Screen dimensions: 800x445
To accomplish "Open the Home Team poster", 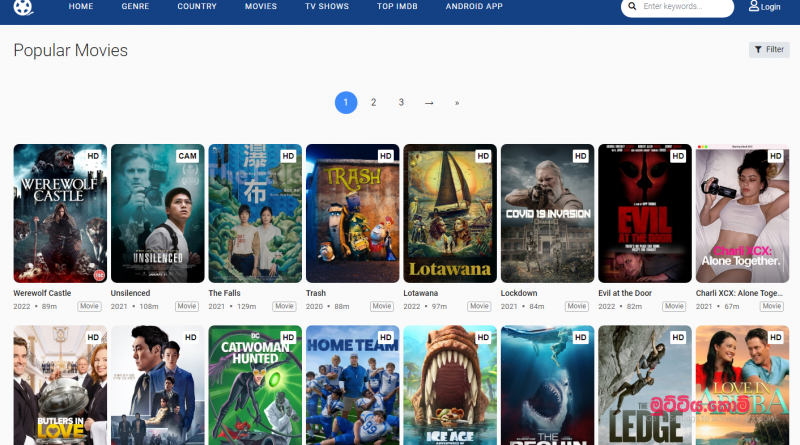I will [353, 385].
